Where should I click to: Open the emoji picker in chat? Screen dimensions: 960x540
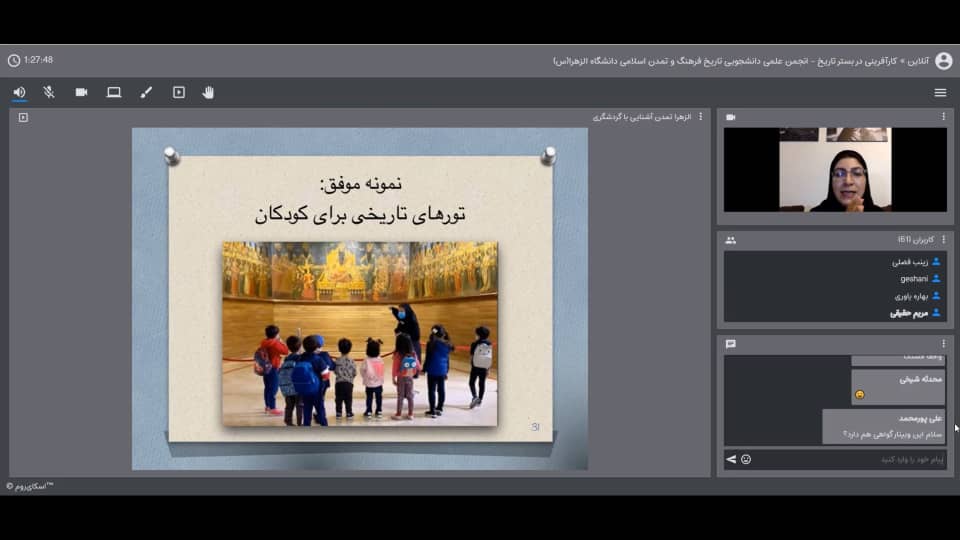tap(746, 459)
